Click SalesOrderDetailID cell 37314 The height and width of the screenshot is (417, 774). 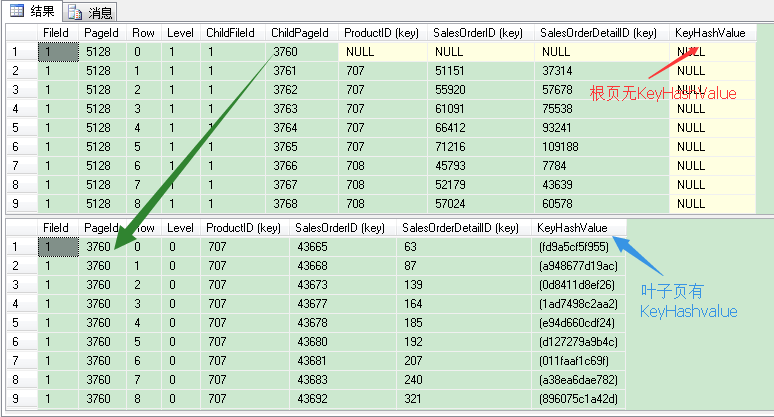coord(602,71)
